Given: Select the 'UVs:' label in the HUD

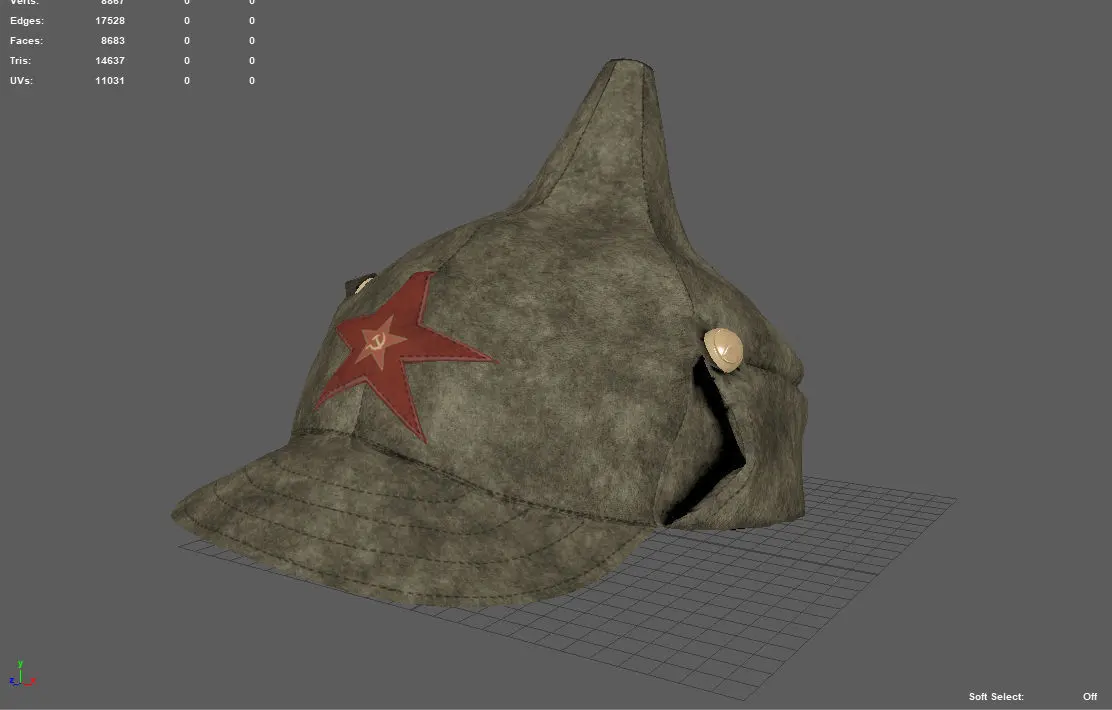Looking at the screenshot, I should [21, 80].
